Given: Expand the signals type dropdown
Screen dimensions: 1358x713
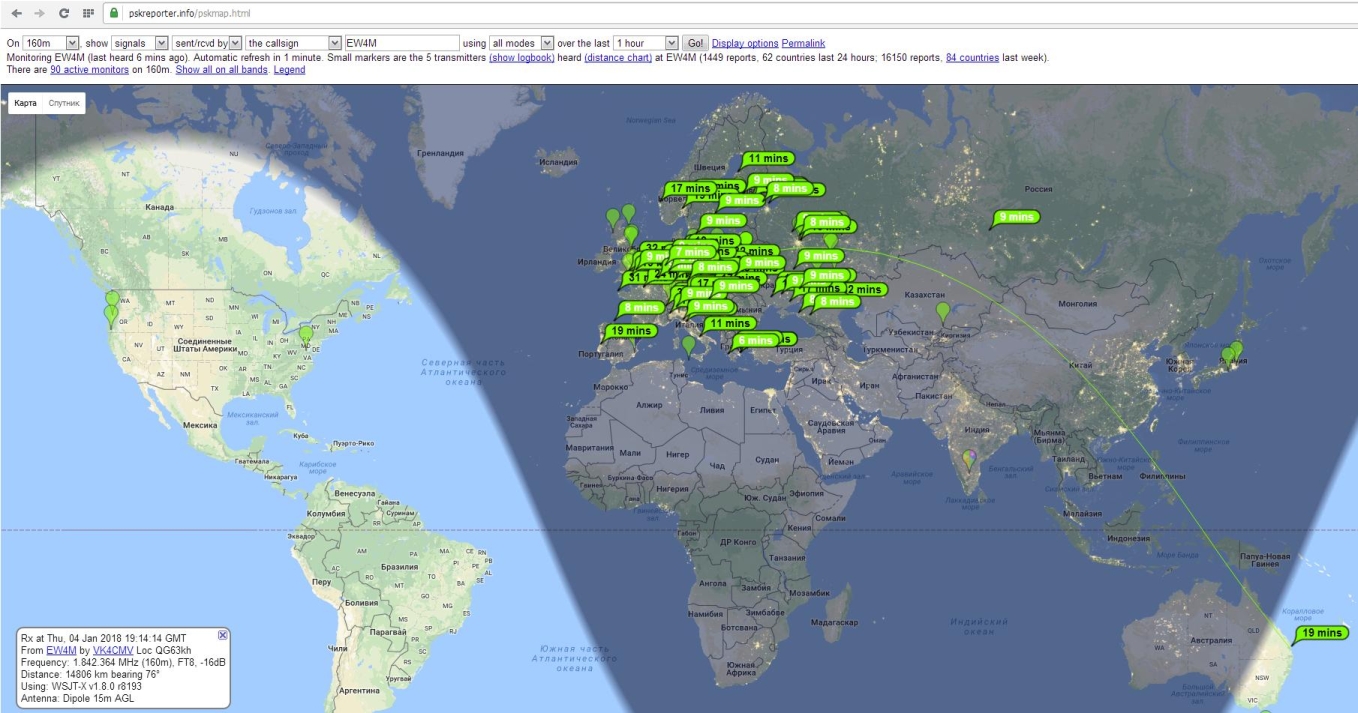Looking at the screenshot, I should [142, 43].
